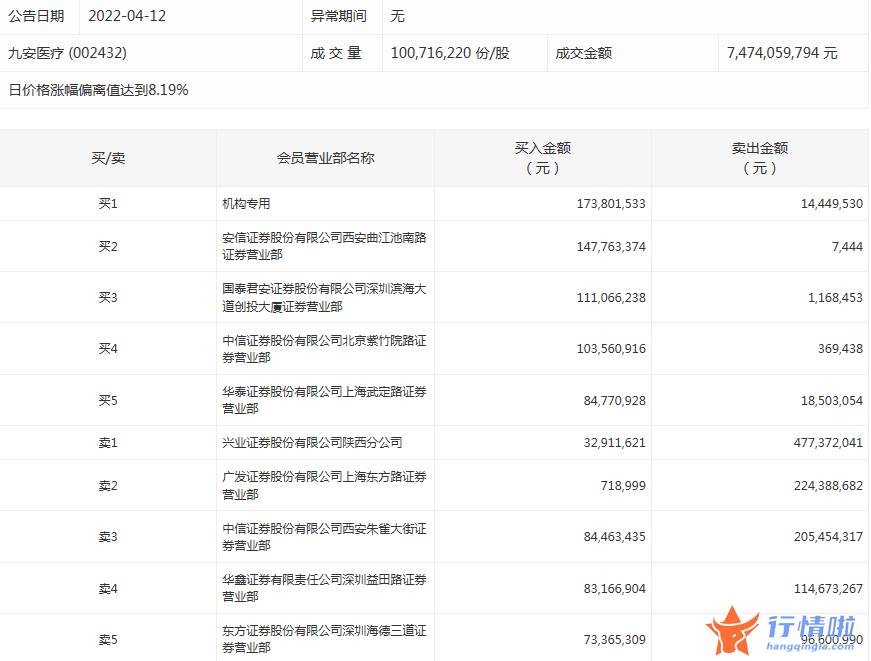
Task: Select buy amount 84,770,928
Action: [614, 400]
